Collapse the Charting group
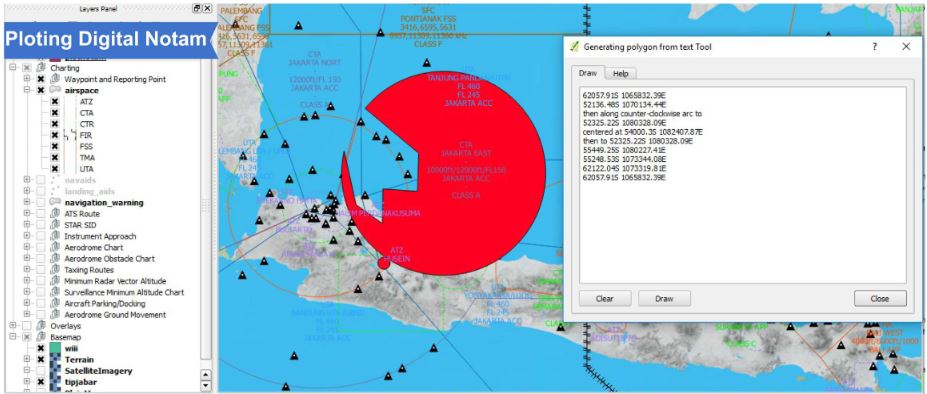This screenshot has width=927, height=394. pos(13,68)
